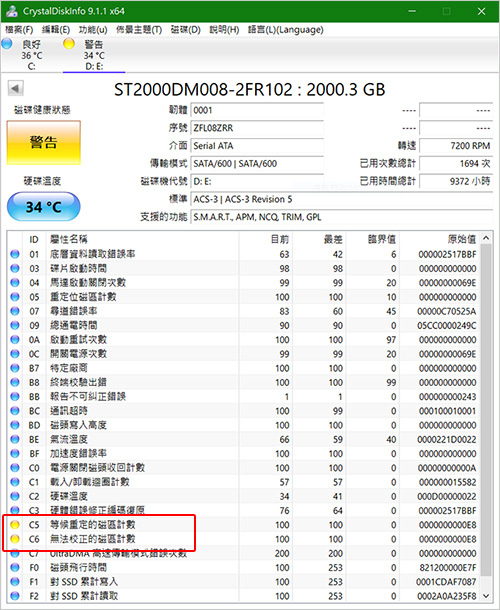This screenshot has height=610, width=500.
Task: Click the blue status icon for attribute 04
Action: [x=15, y=282]
